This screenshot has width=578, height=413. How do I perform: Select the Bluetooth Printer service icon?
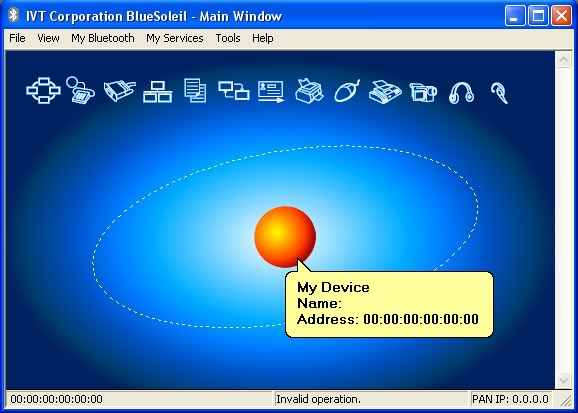310,91
